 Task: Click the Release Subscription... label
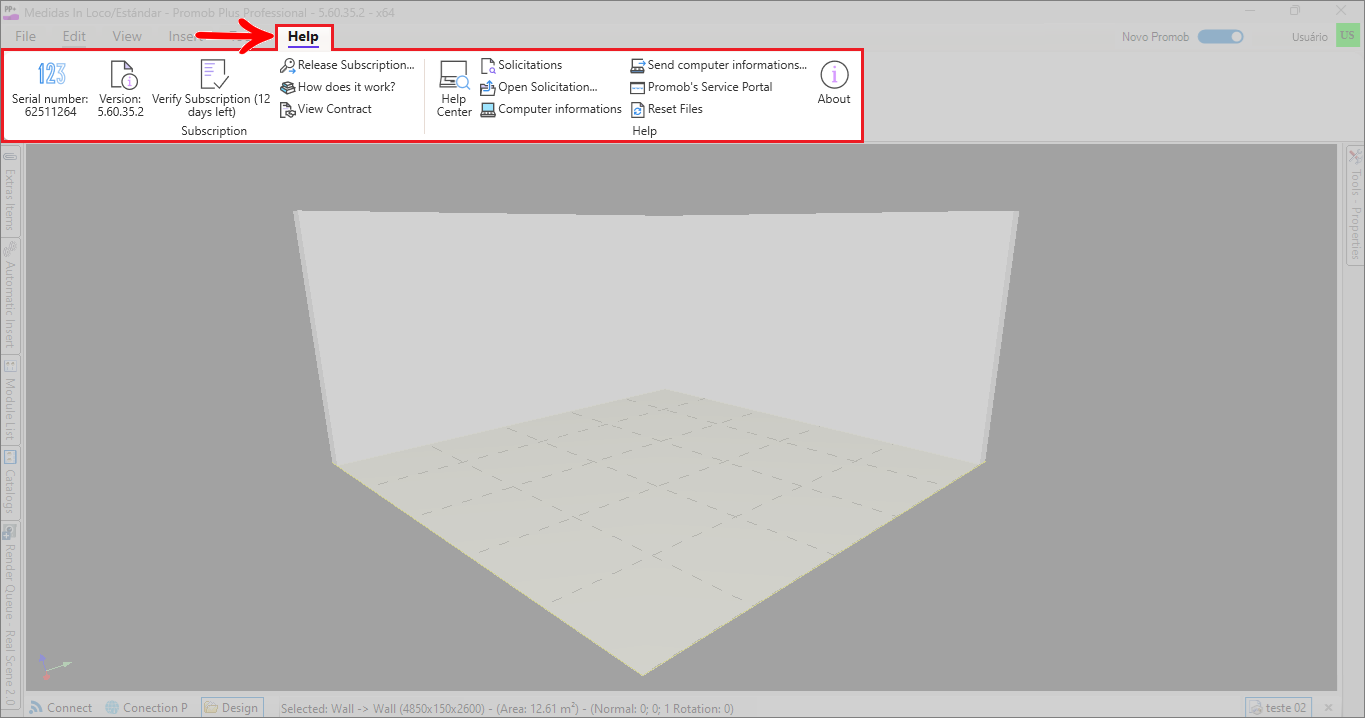click(x=356, y=65)
